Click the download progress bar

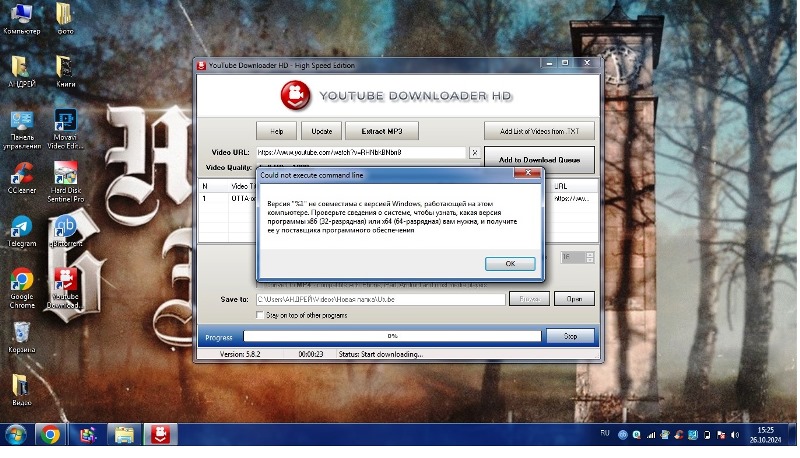(392, 336)
